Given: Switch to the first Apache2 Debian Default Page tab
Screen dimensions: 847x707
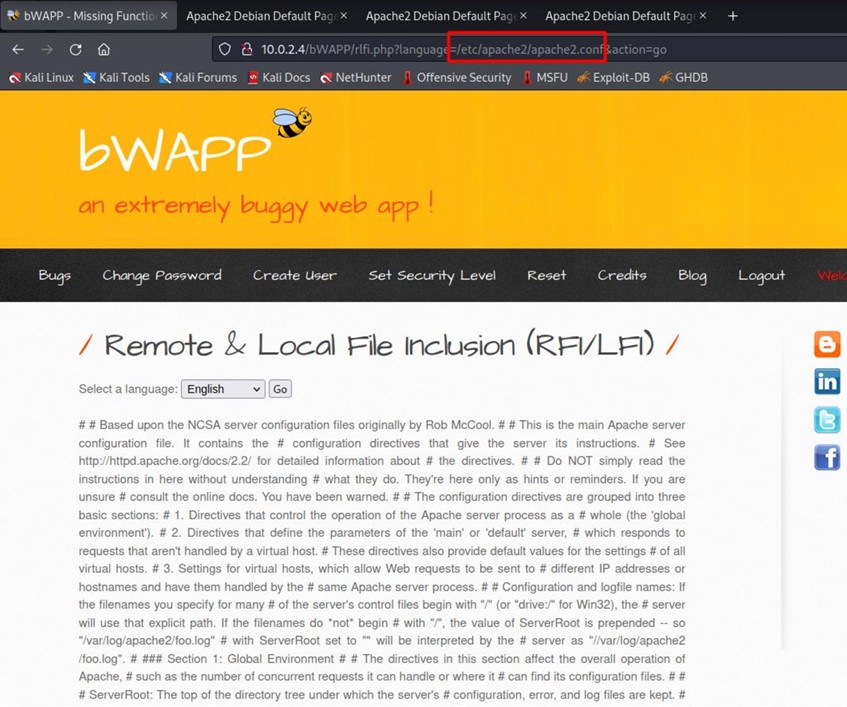Looking at the screenshot, I should click(266, 16).
